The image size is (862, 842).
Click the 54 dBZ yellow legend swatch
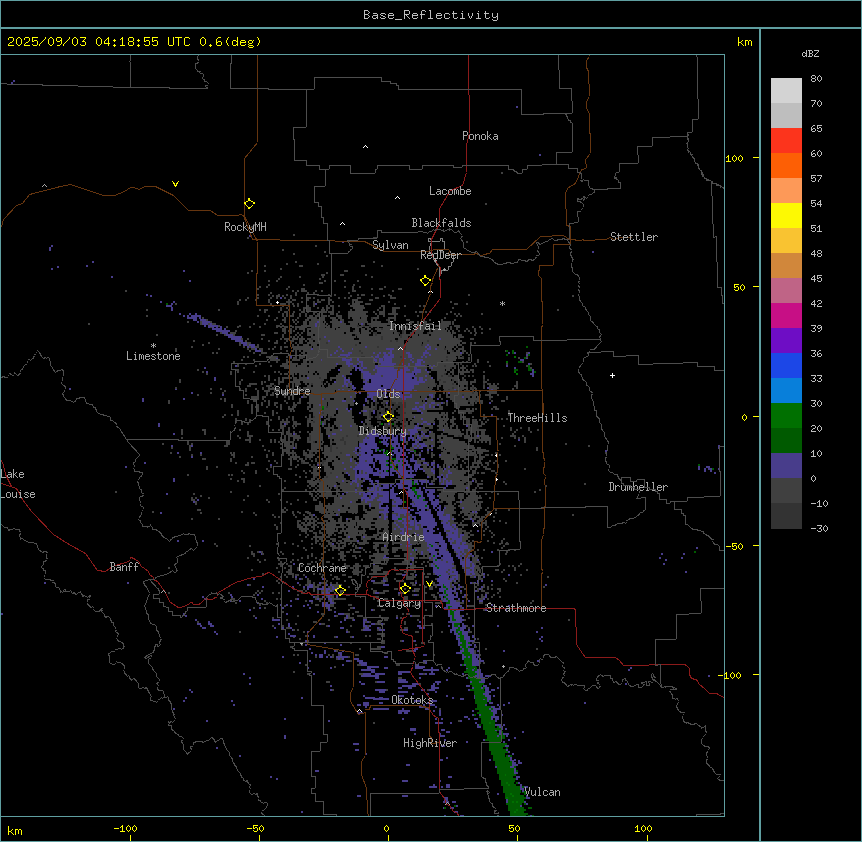pyautogui.click(x=786, y=215)
